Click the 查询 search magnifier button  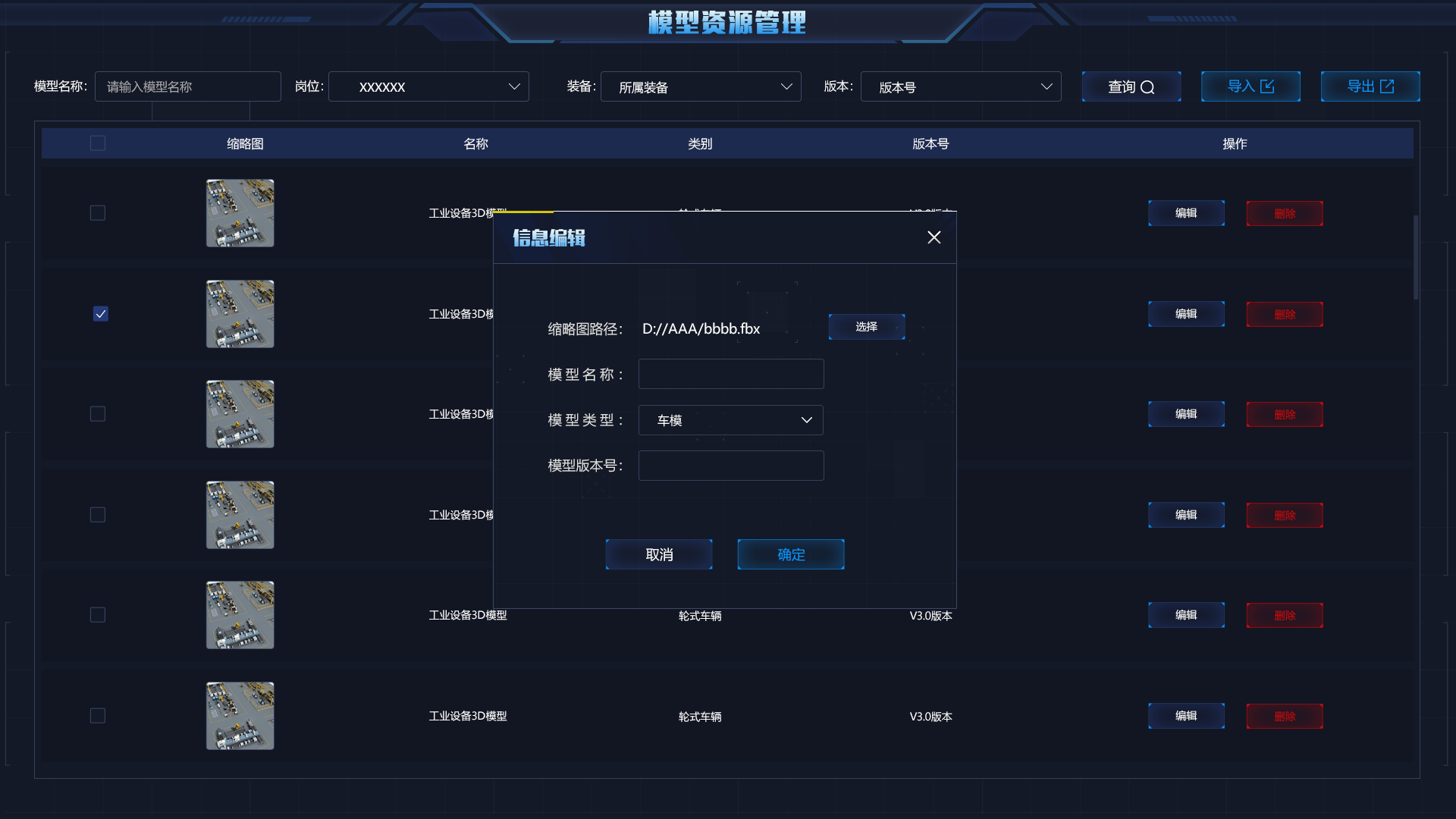pyautogui.click(x=1131, y=86)
